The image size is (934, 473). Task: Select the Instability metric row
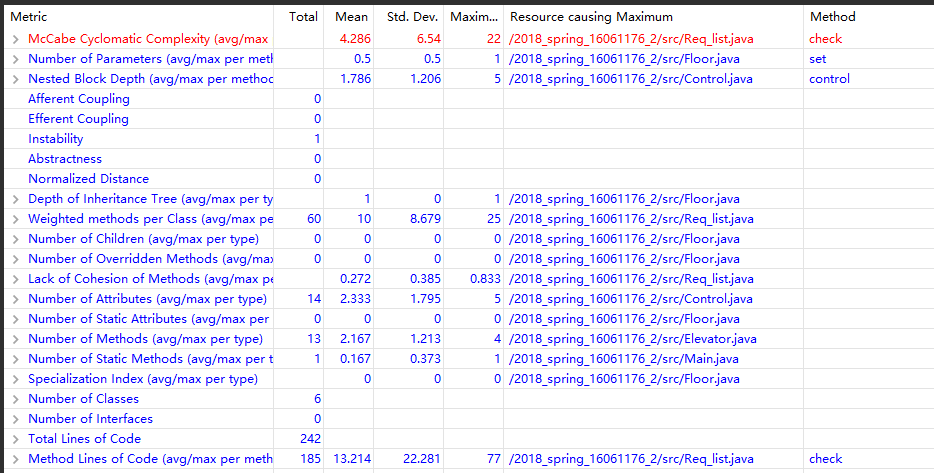coord(56,139)
